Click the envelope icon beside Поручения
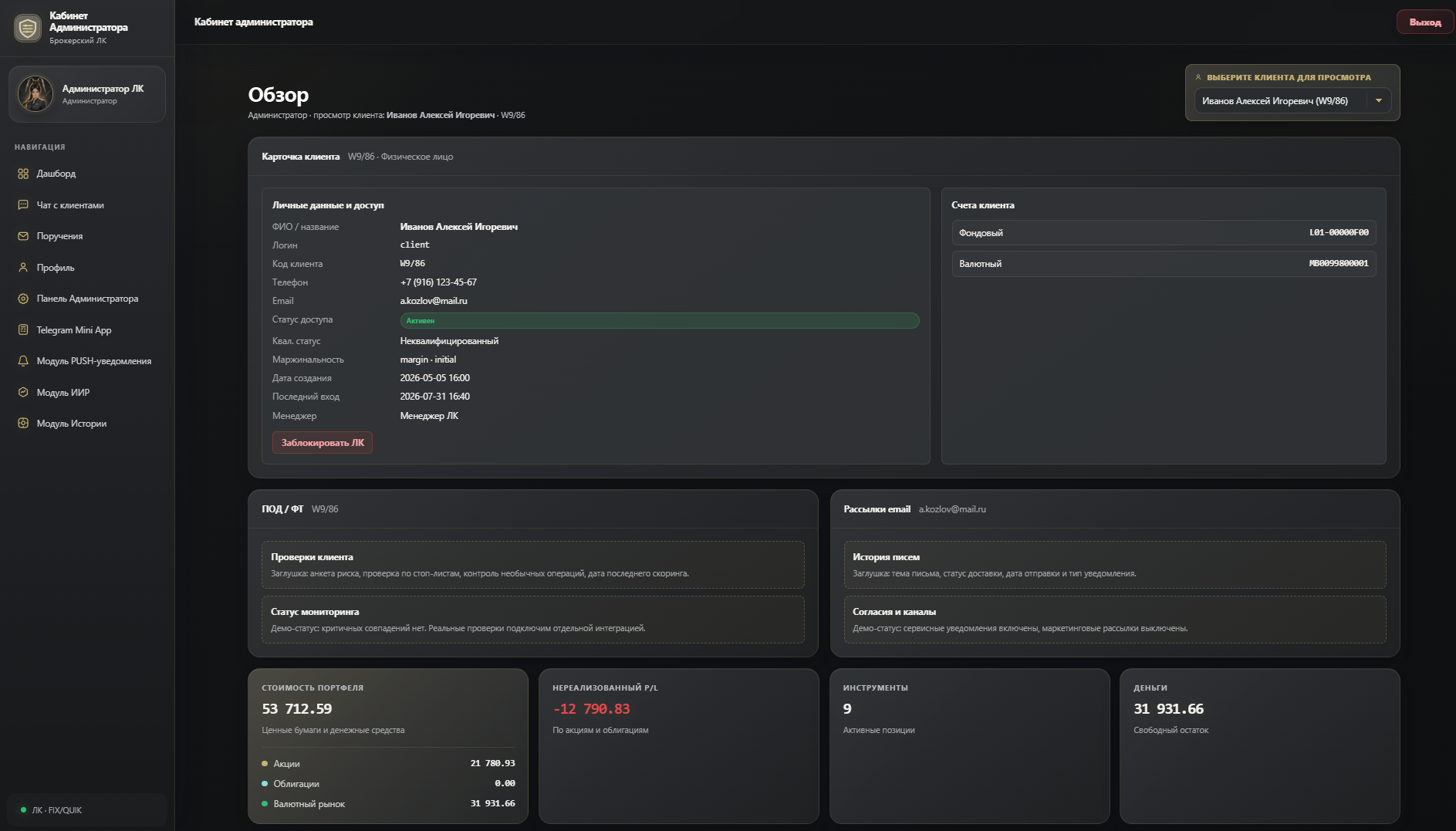 click(x=23, y=236)
